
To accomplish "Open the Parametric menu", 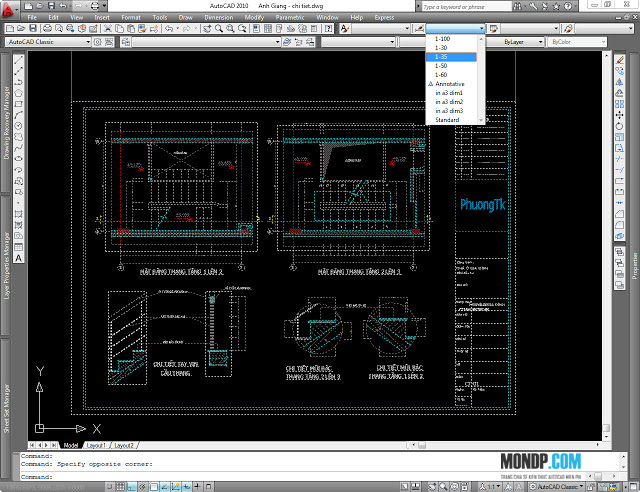I will pyautogui.click(x=290, y=18).
